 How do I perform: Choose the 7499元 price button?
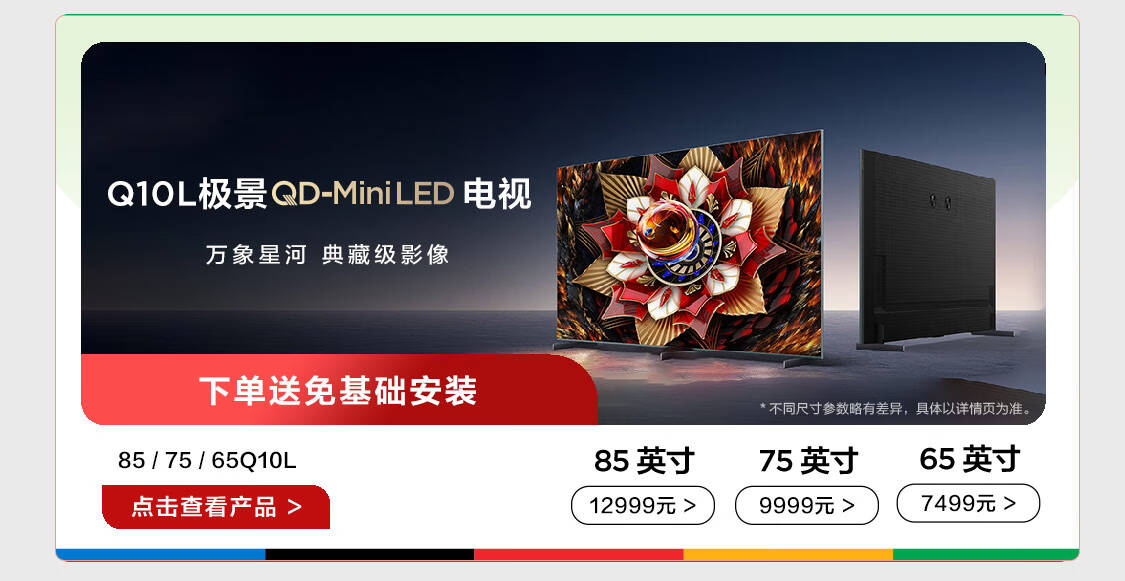pos(968,504)
